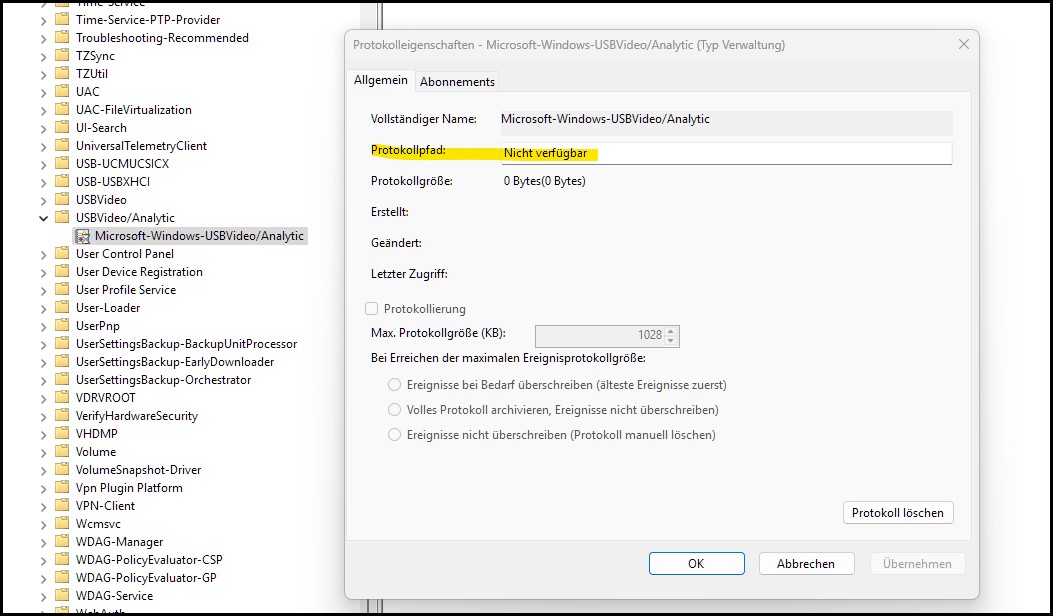Enable the Protokollierung checkbox
Screen dimensions: 1053x616
tap(371, 308)
